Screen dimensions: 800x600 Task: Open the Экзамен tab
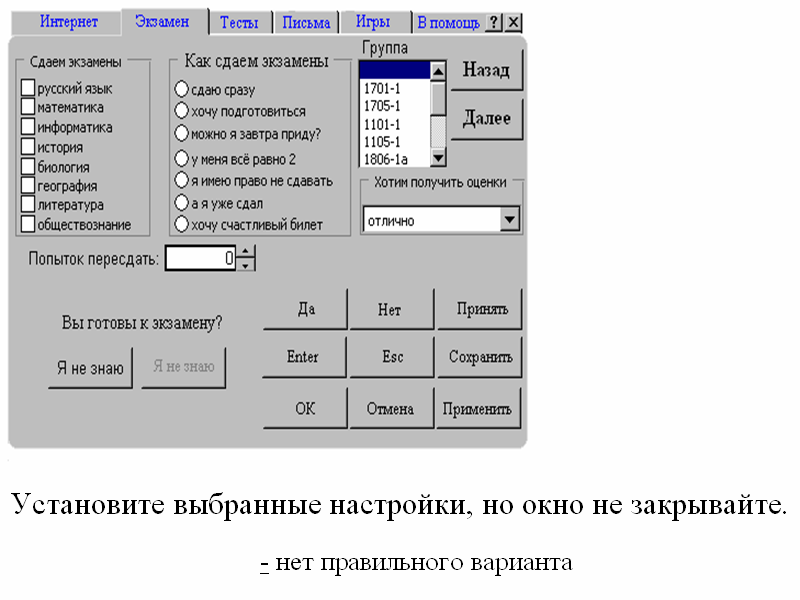[x=162, y=21]
